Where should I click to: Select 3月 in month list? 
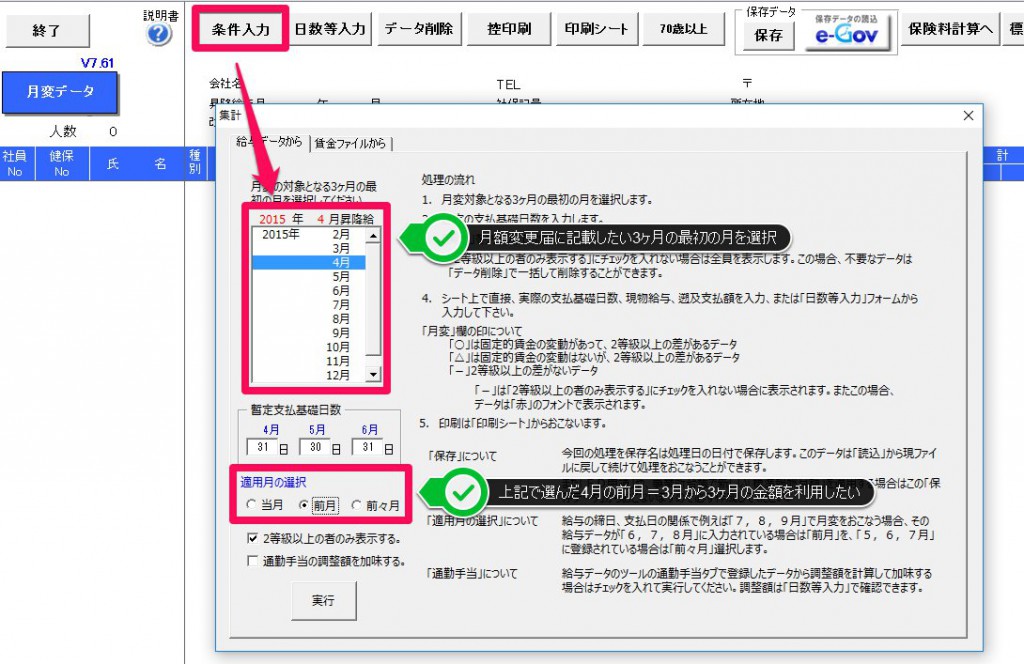308,248
